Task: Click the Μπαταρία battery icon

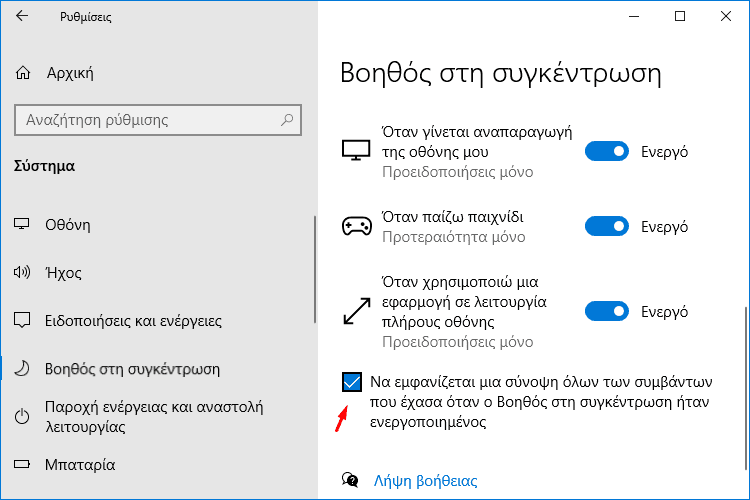Action: point(22,464)
